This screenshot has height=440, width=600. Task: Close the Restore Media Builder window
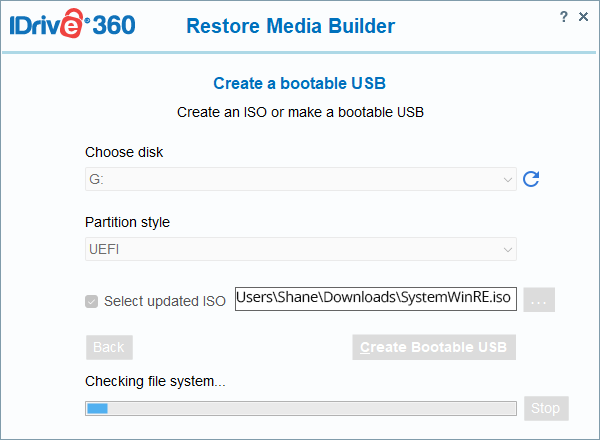click(x=584, y=17)
